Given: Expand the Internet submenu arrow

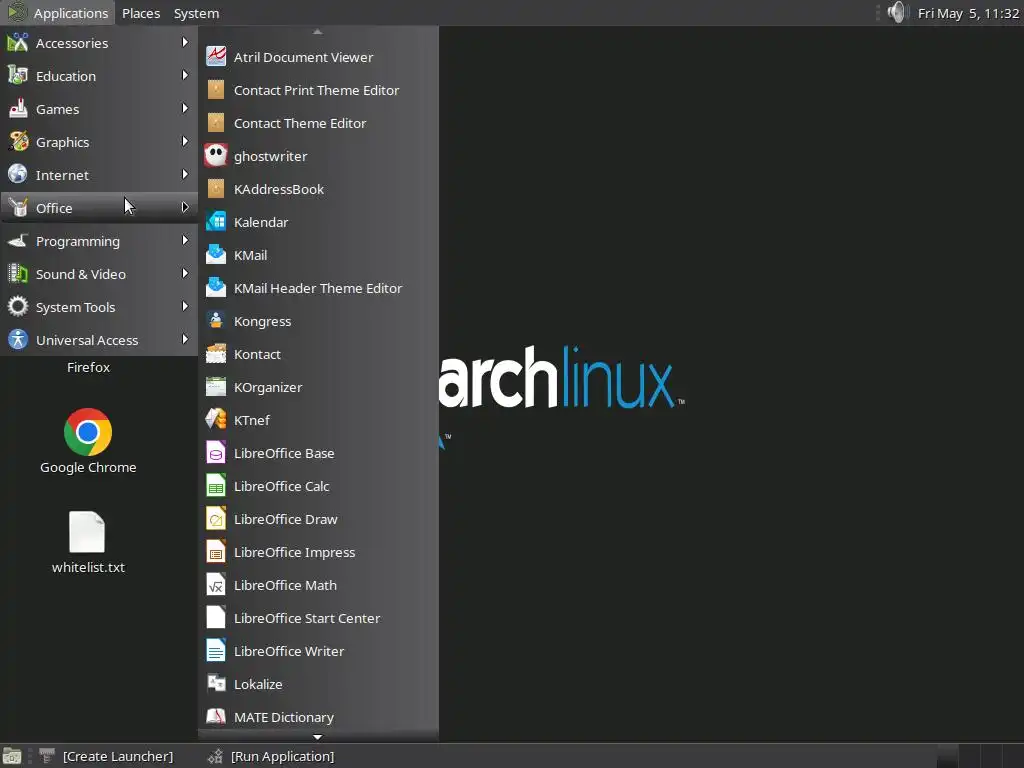Looking at the screenshot, I should pos(185,174).
